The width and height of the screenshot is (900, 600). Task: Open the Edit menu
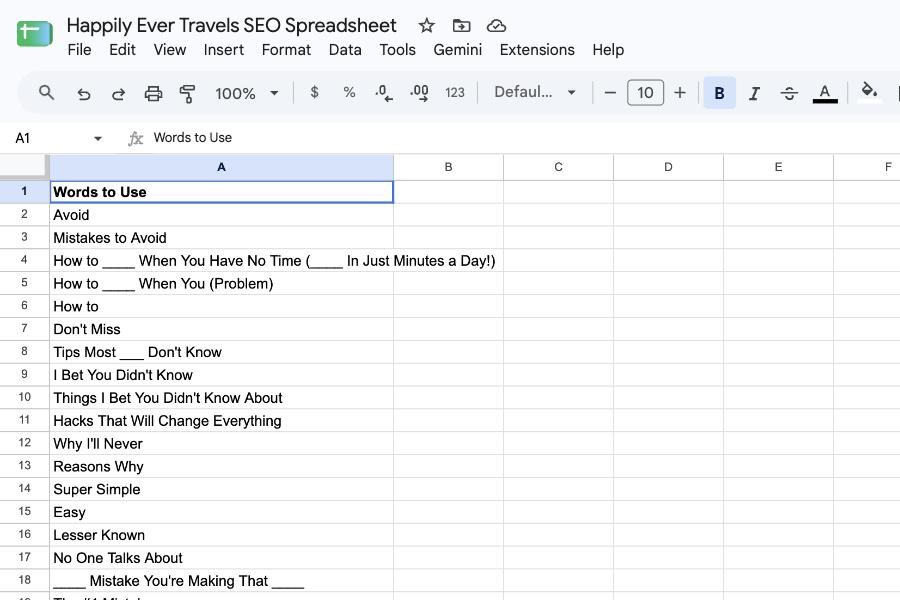122,50
